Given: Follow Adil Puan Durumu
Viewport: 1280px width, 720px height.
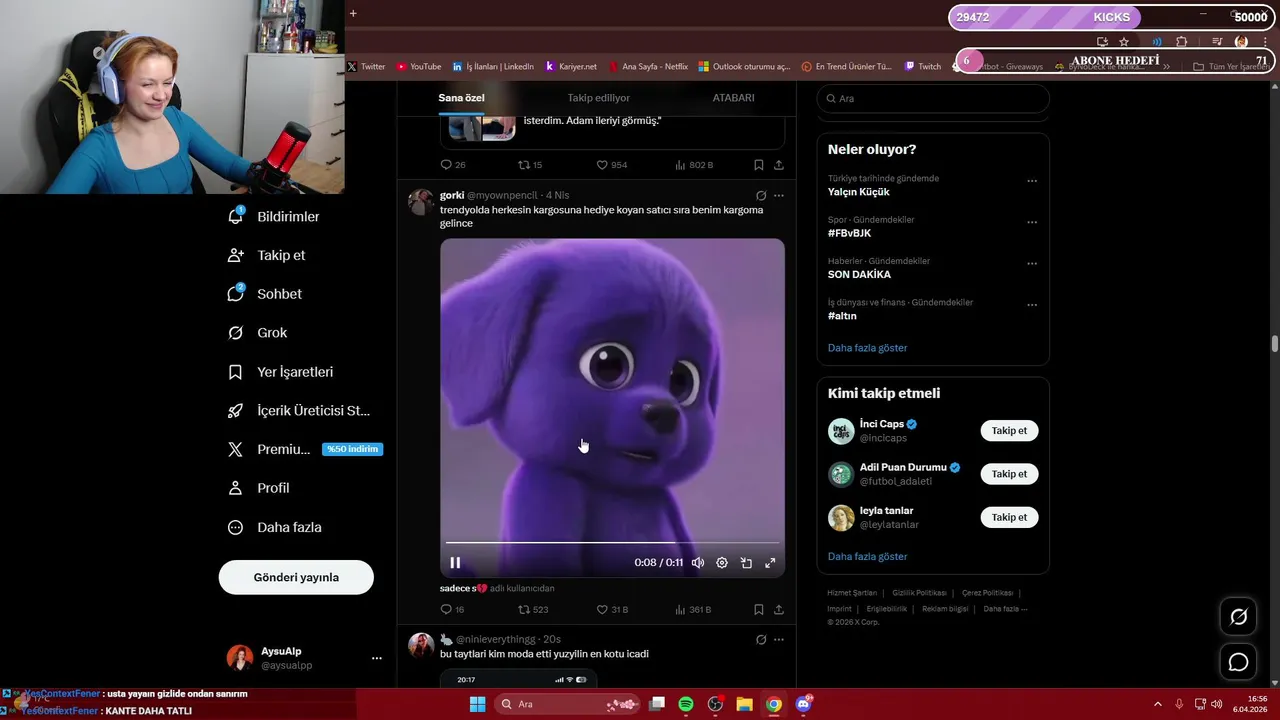Looking at the screenshot, I should [x=1009, y=474].
